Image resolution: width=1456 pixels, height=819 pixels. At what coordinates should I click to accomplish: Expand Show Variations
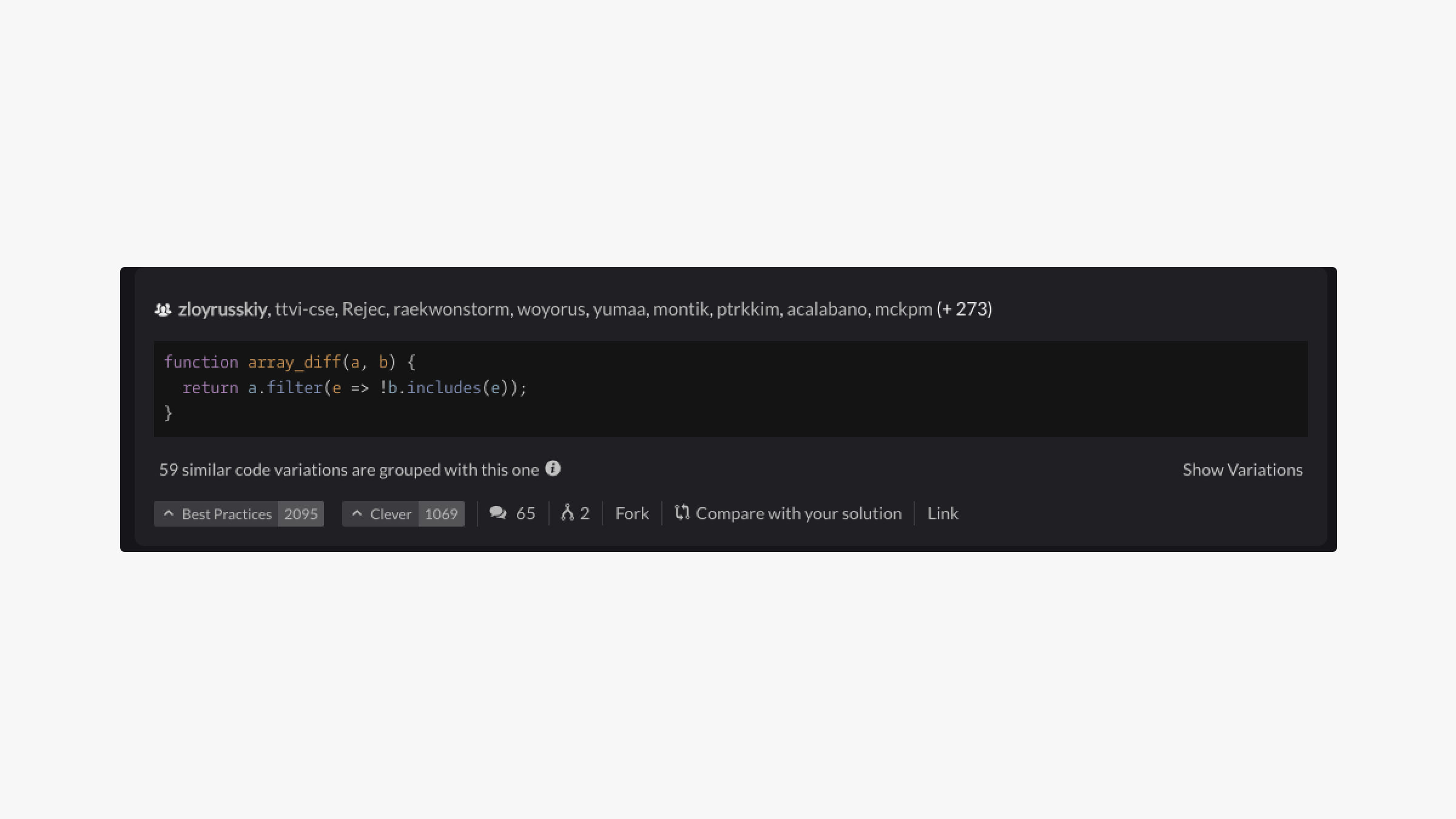click(1242, 470)
